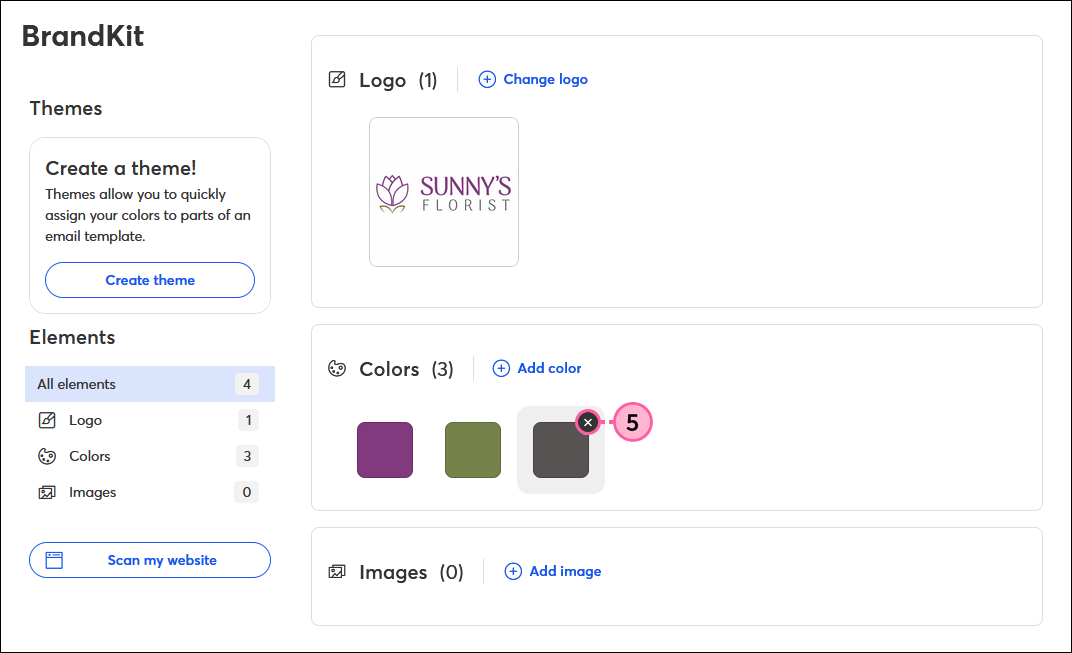Click the Add color link
The image size is (1072, 653).
tap(549, 369)
